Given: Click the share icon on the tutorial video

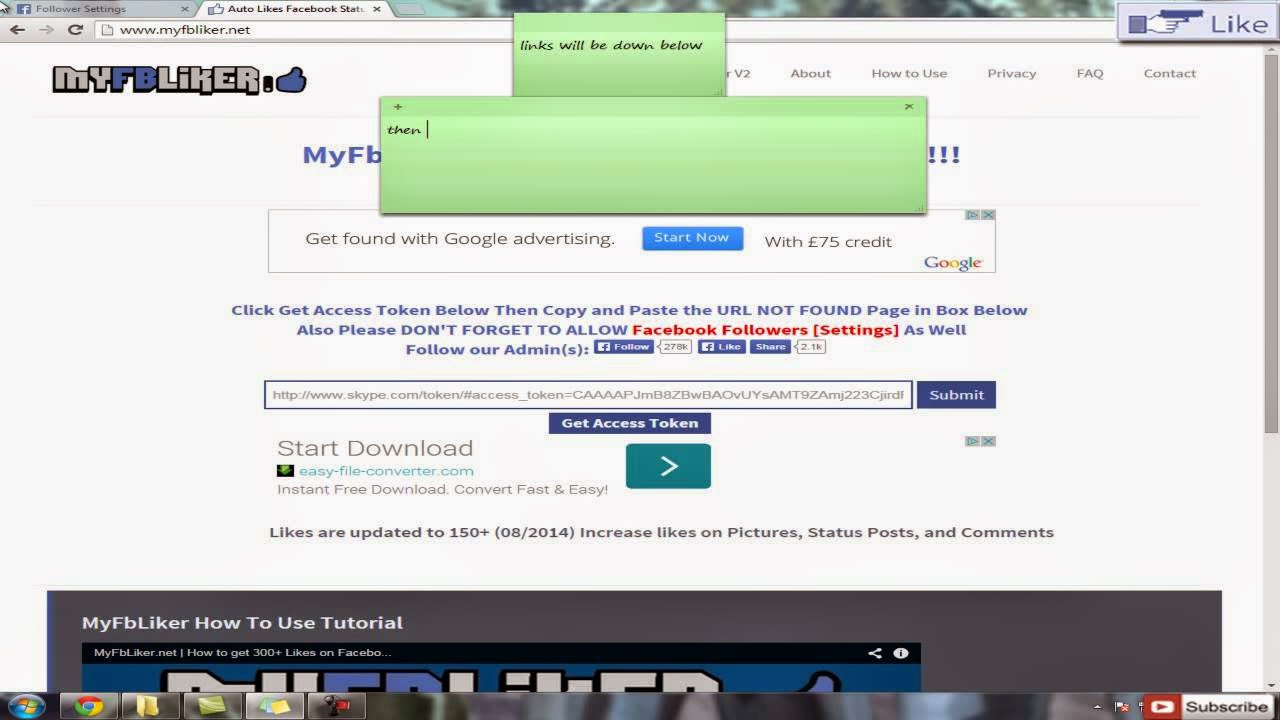Looking at the screenshot, I should click(875, 653).
